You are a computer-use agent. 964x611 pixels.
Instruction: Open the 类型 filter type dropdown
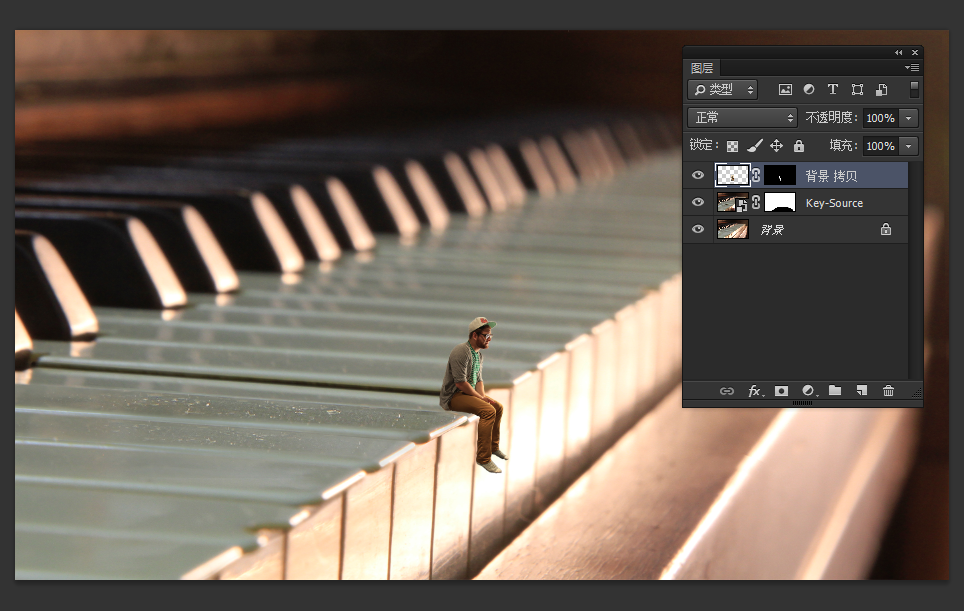723,90
